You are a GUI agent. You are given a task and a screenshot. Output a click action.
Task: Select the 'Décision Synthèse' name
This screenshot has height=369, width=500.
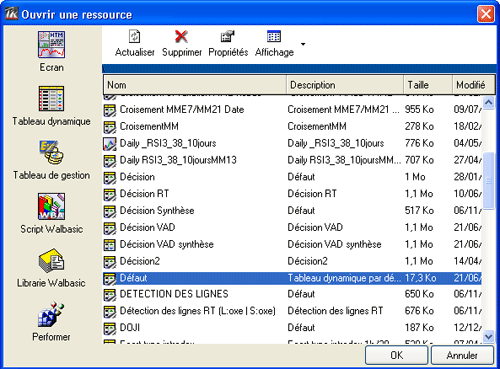point(157,211)
